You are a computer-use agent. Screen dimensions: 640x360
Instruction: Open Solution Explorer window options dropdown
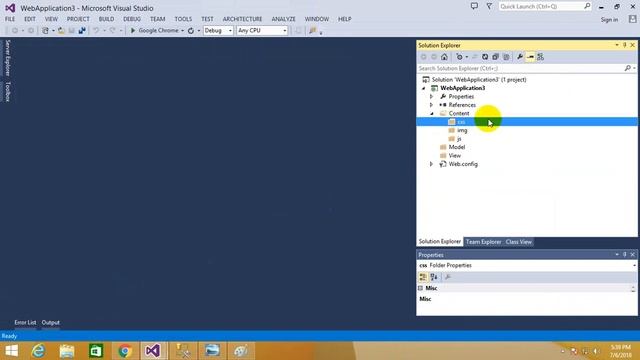pos(617,45)
